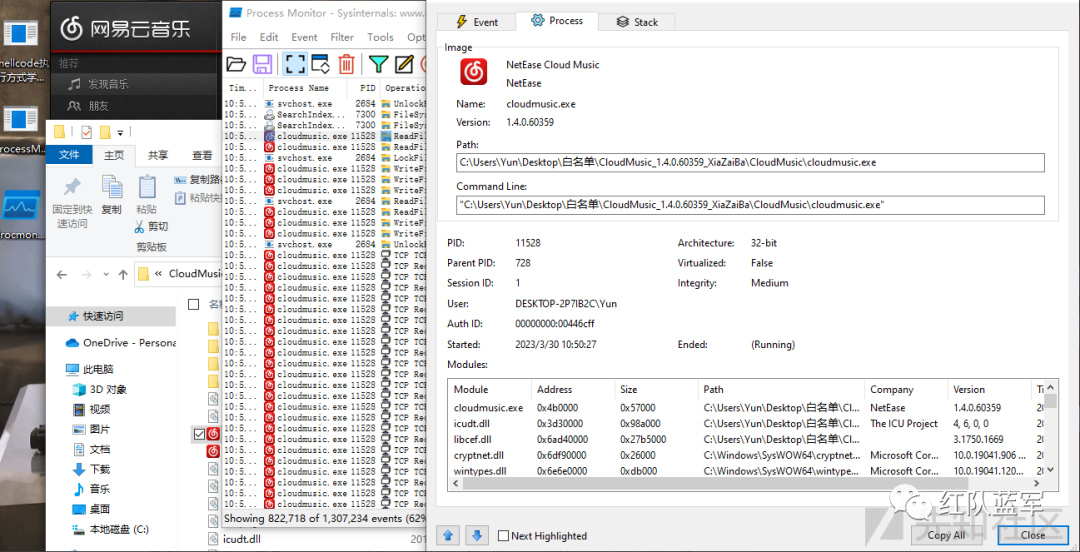1080x552 pixels.
Task: Select cryptnet.dll row in the Modules list
Action: click(x=746, y=455)
